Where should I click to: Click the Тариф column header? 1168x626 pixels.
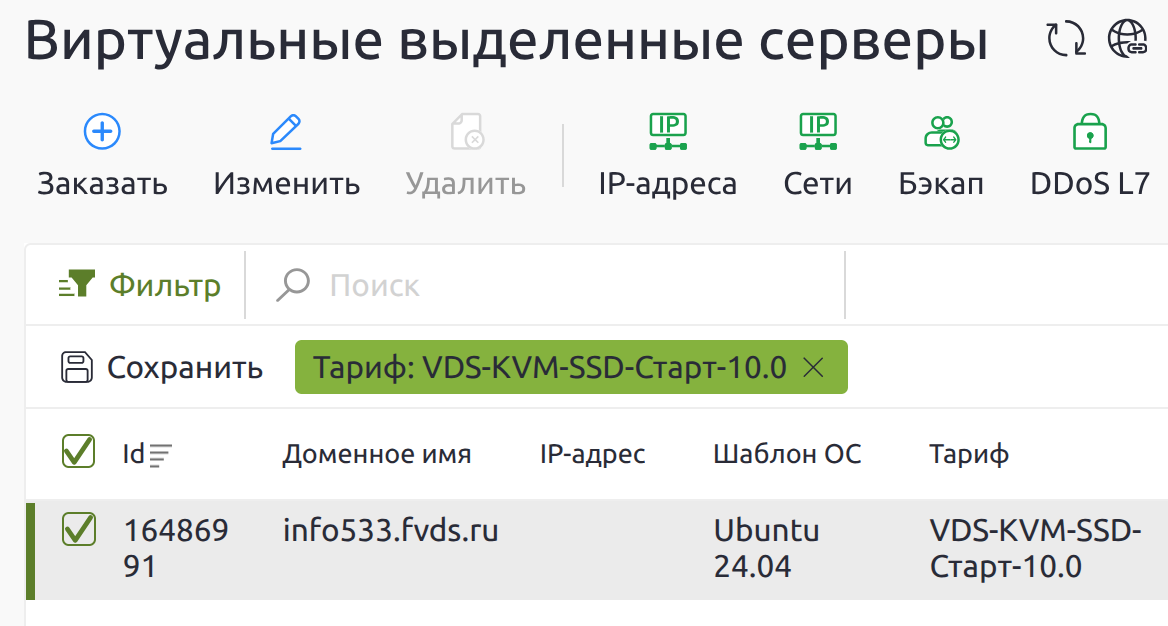click(969, 455)
